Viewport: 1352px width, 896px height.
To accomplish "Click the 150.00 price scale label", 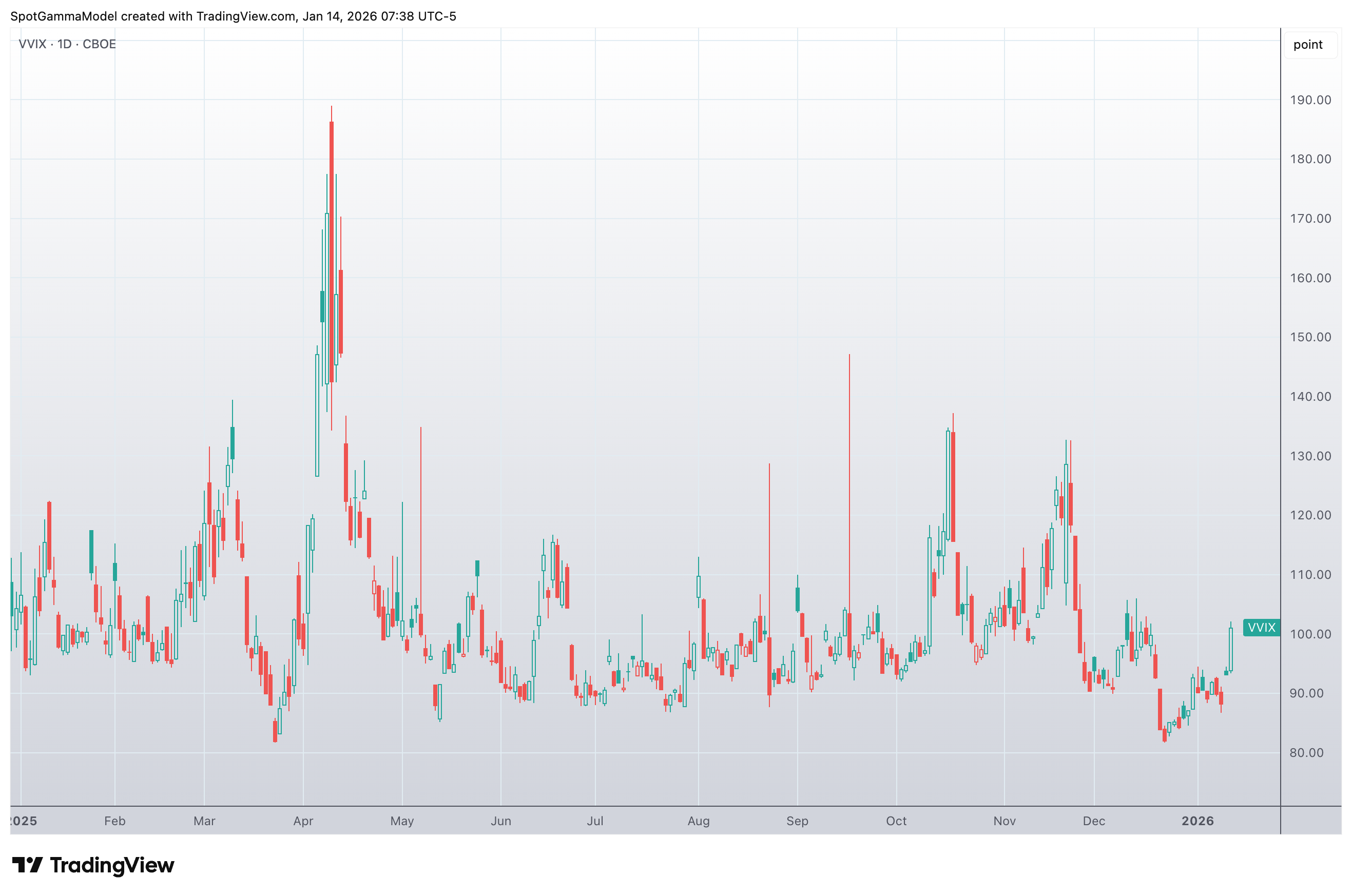I will 1310,337.
